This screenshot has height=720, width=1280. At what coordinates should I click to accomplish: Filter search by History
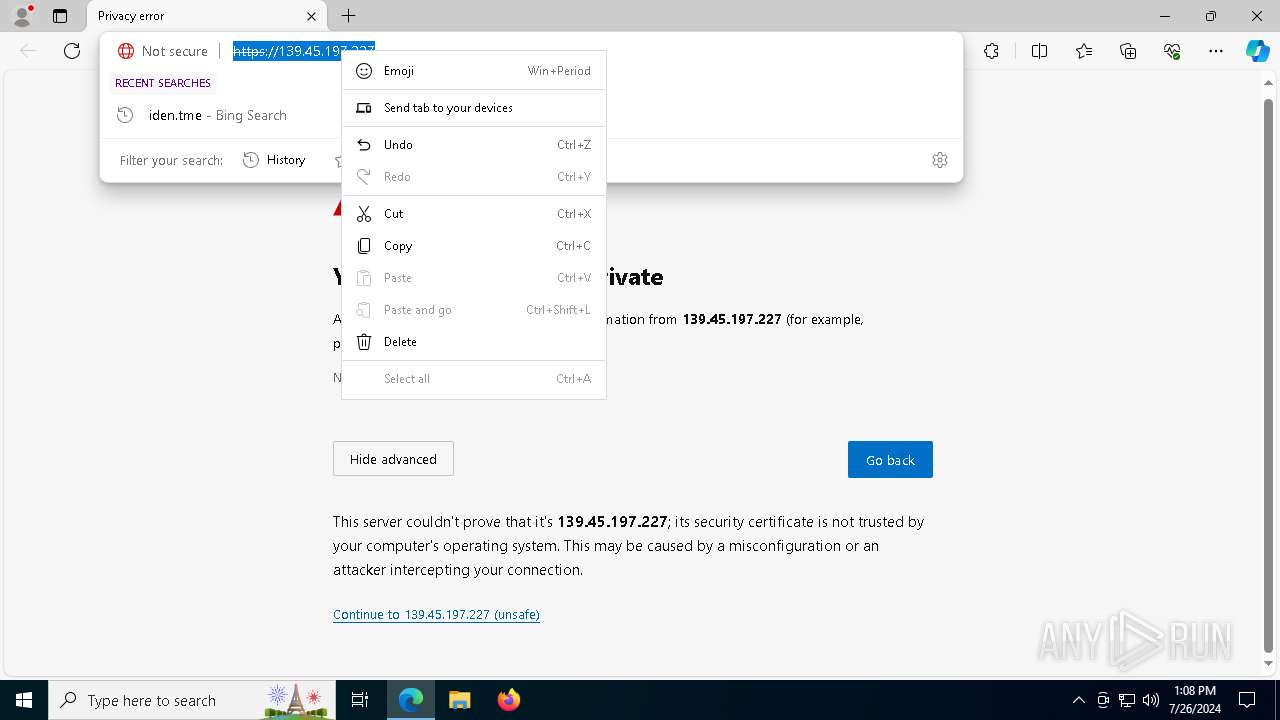click(x=275, y=160)
